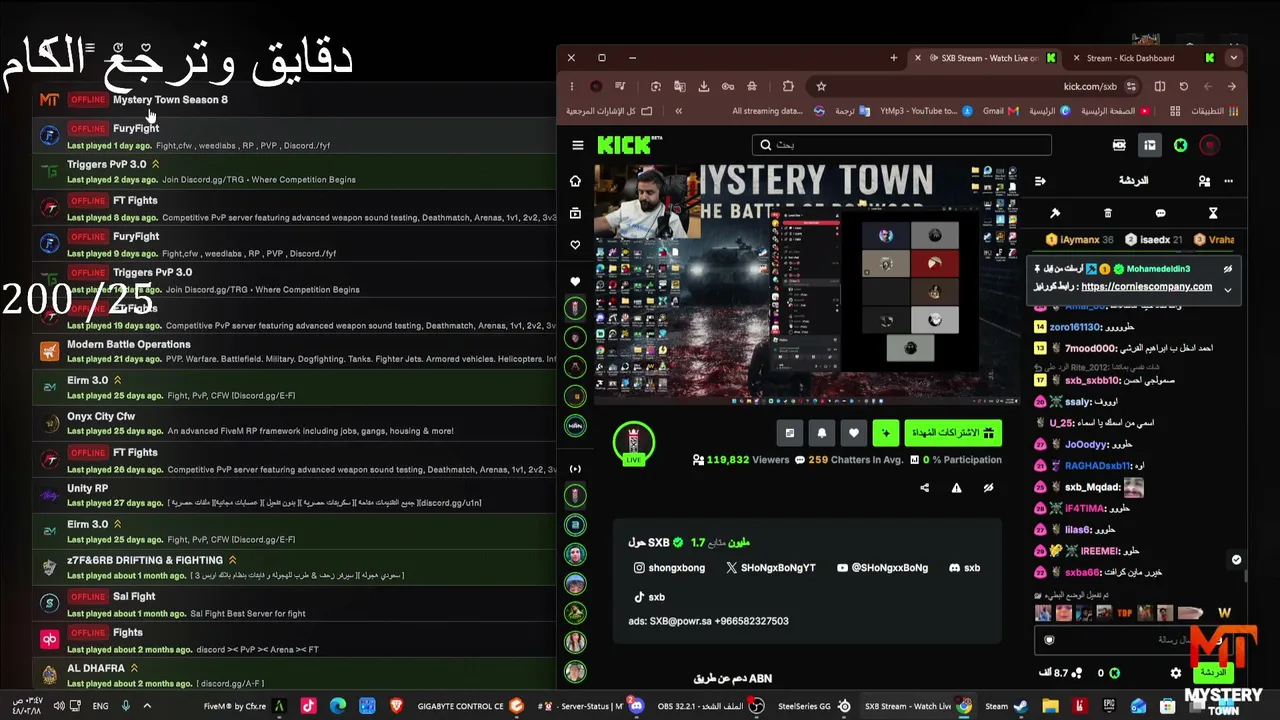Image resolution: width=1280 pixels, height=720 pixels.
Task: Open the green Kick K icon in the header
Action: pyautogui.click(x=1180, y=145)
